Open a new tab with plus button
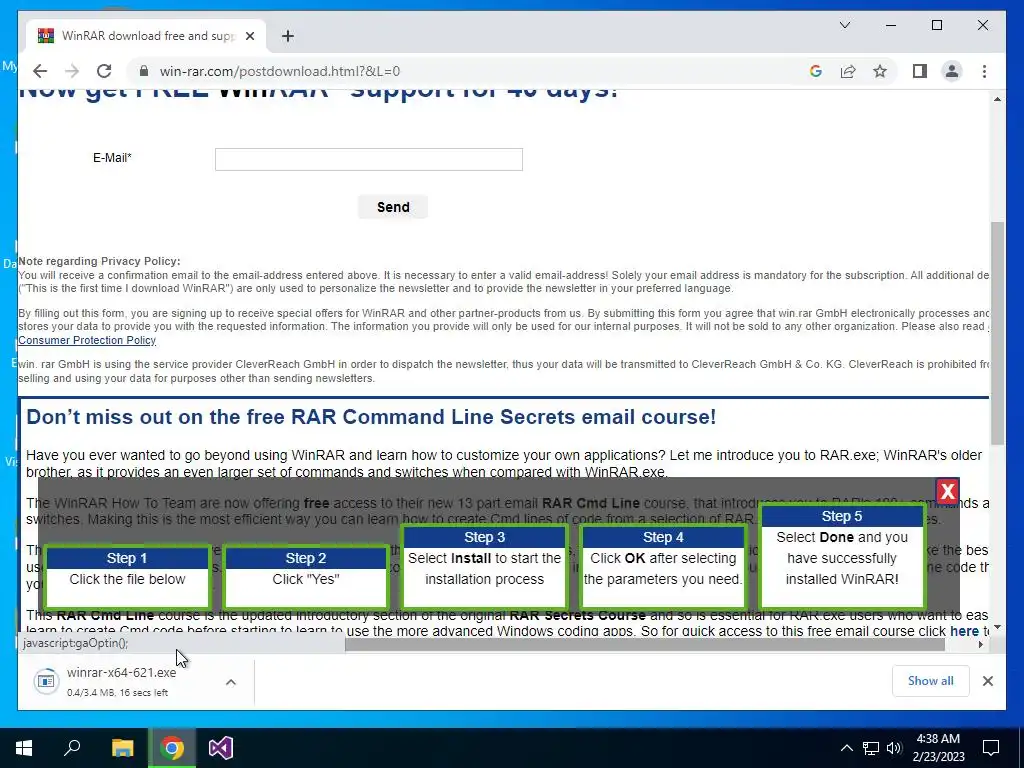This screenshot has width=1024, height=768. (x=288, y=36)
